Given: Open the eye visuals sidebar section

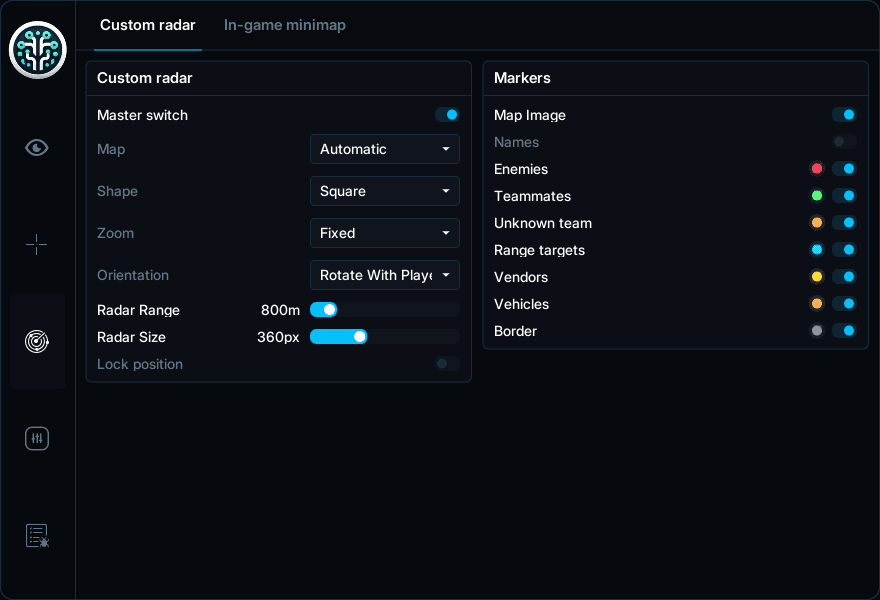Looking at the screenshot, I should click(37, 148).
